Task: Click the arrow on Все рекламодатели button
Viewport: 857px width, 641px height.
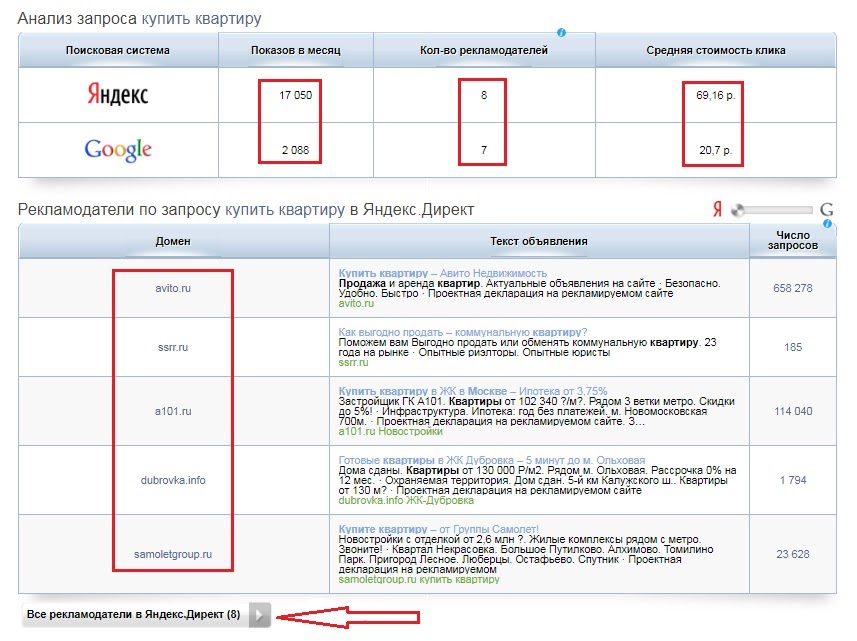Action: [260, 615]
